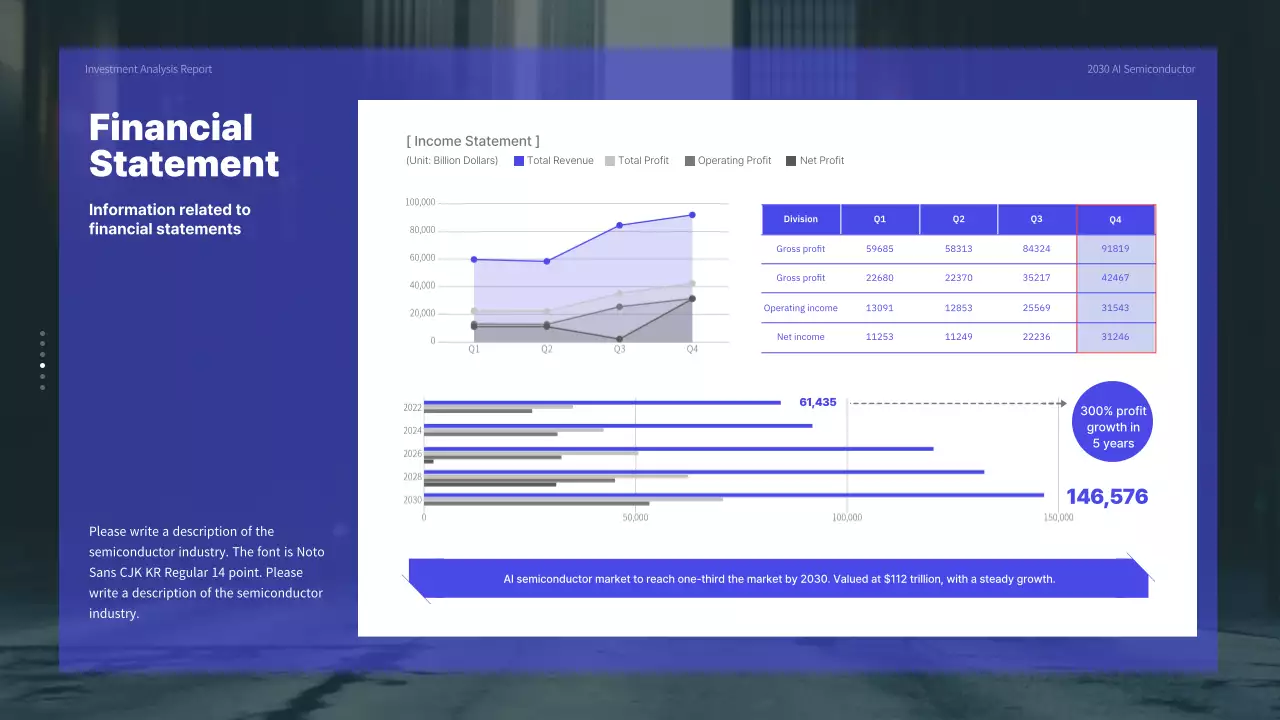This screenshot has height=720, width=1280.
Task: Select the first slide navigation dot
Action: pos(42,333)
